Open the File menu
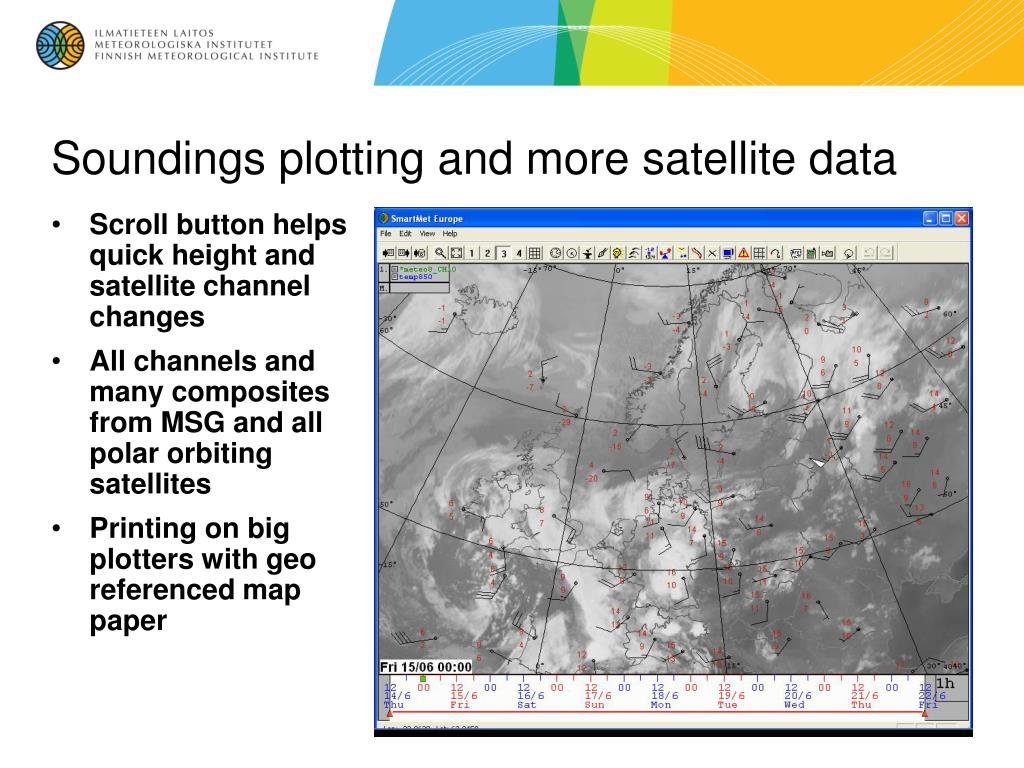 coord(386,234)
